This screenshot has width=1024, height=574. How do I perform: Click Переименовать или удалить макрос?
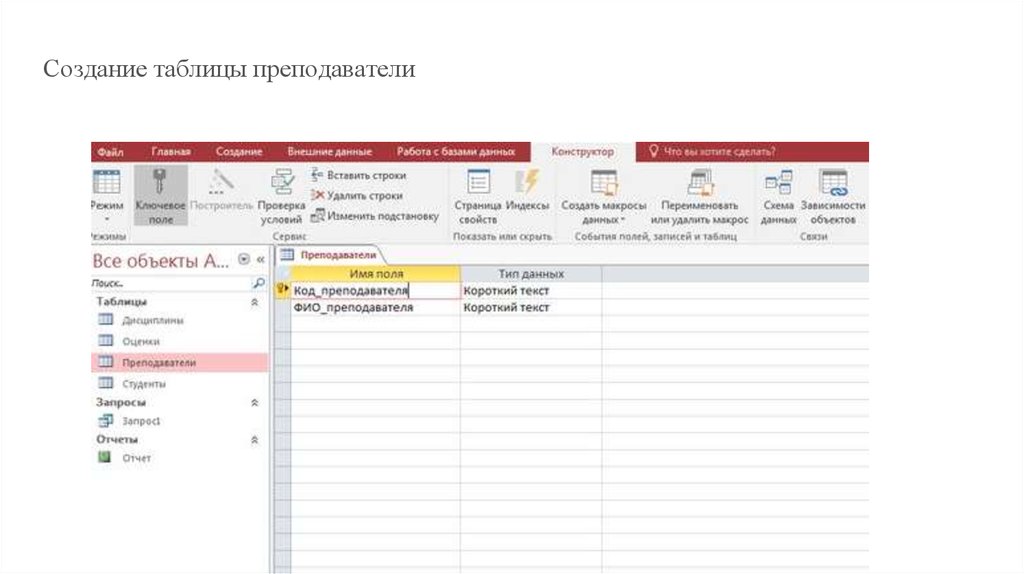(699, 182)
